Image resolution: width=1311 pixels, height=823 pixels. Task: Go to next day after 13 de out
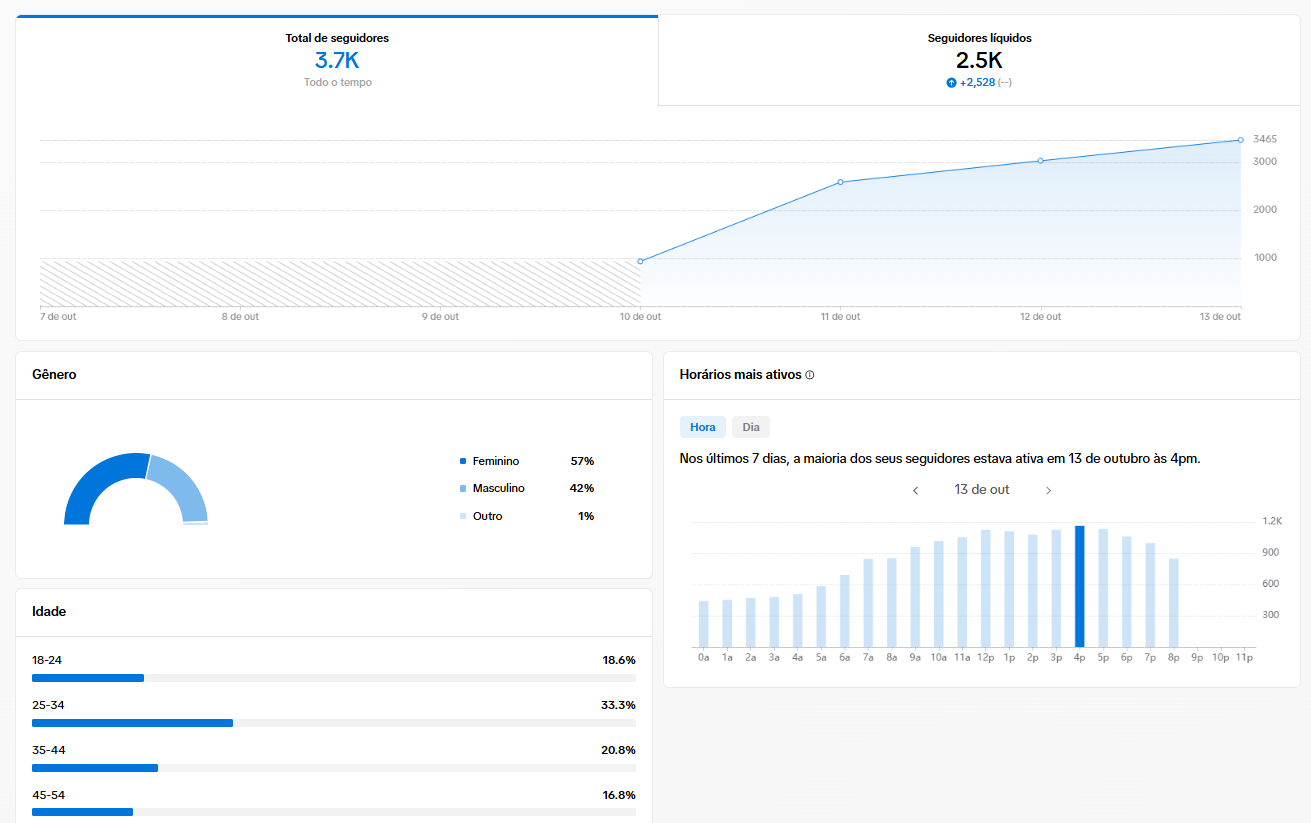point(1048,490)
